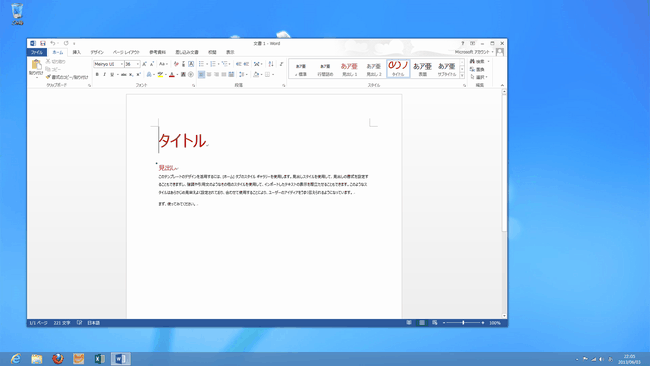Toggle italic formatting

[104, 75]
